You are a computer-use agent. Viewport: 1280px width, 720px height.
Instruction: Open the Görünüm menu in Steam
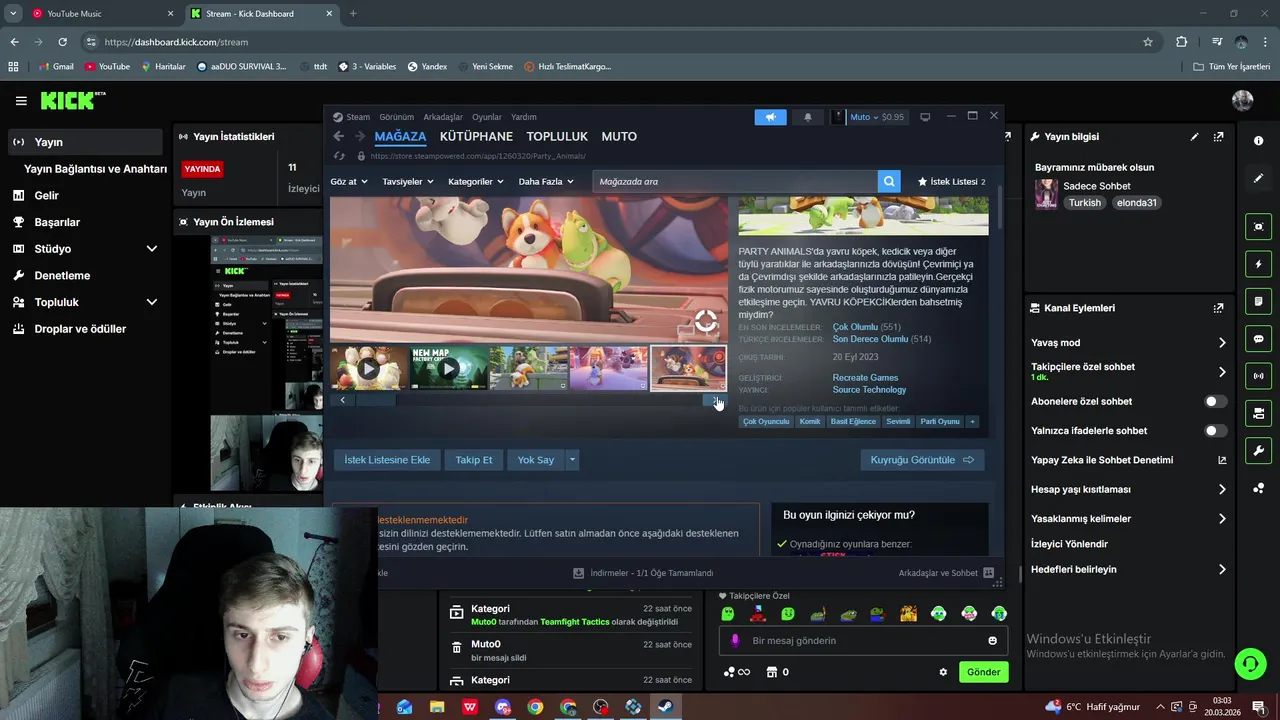396,117
